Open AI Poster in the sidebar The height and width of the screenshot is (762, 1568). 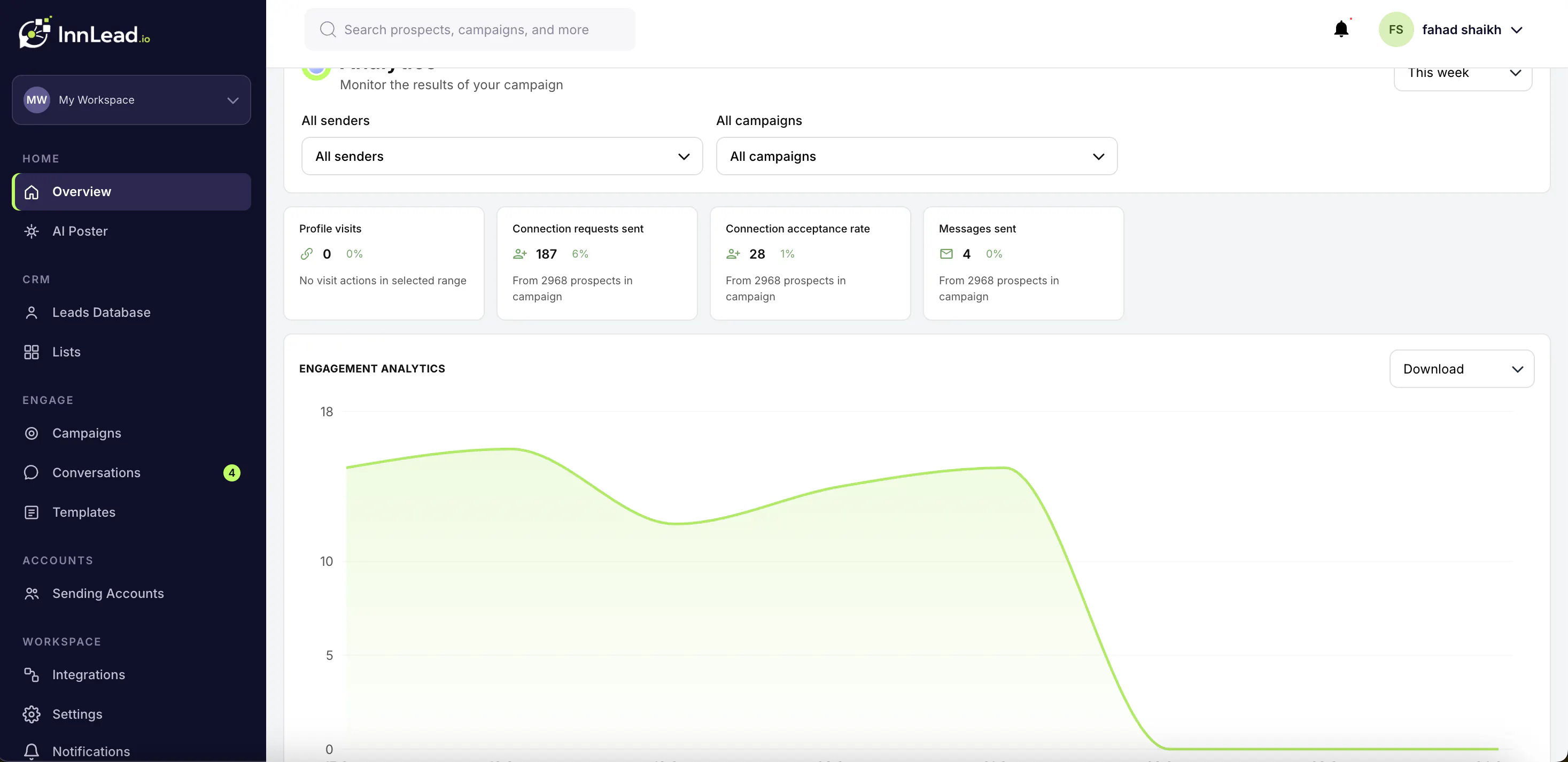click(131, 231)
